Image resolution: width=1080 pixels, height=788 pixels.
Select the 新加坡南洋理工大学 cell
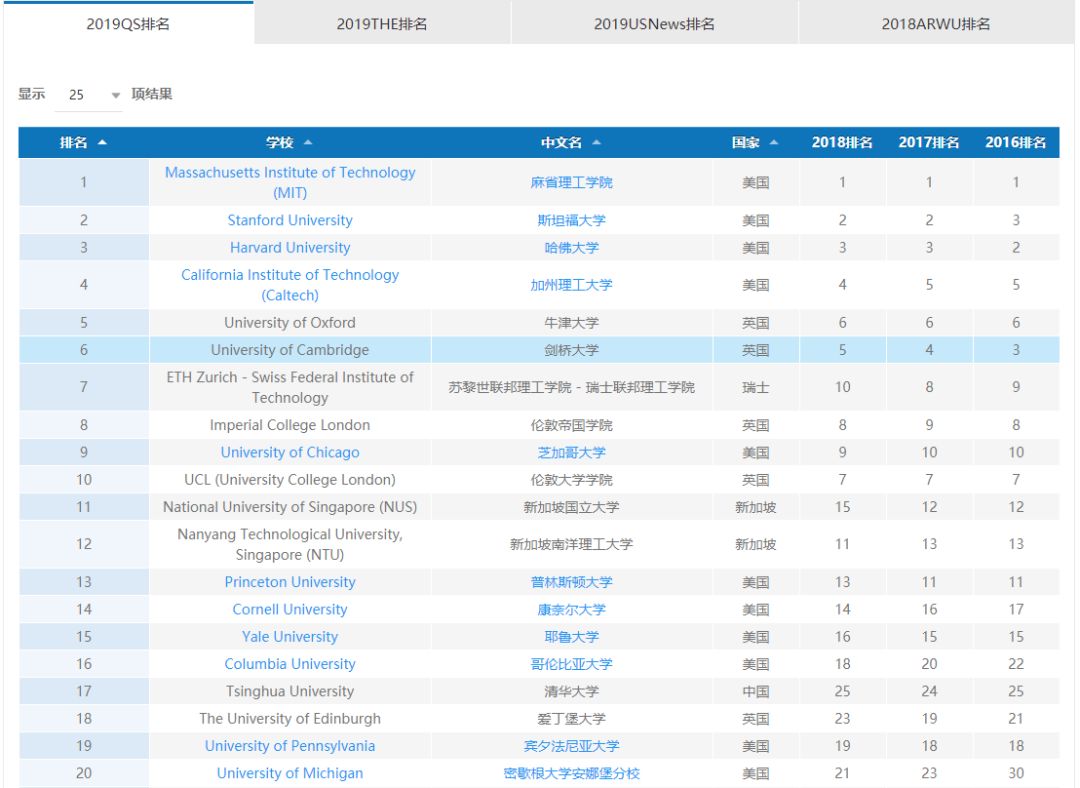(x=572, y=544)
